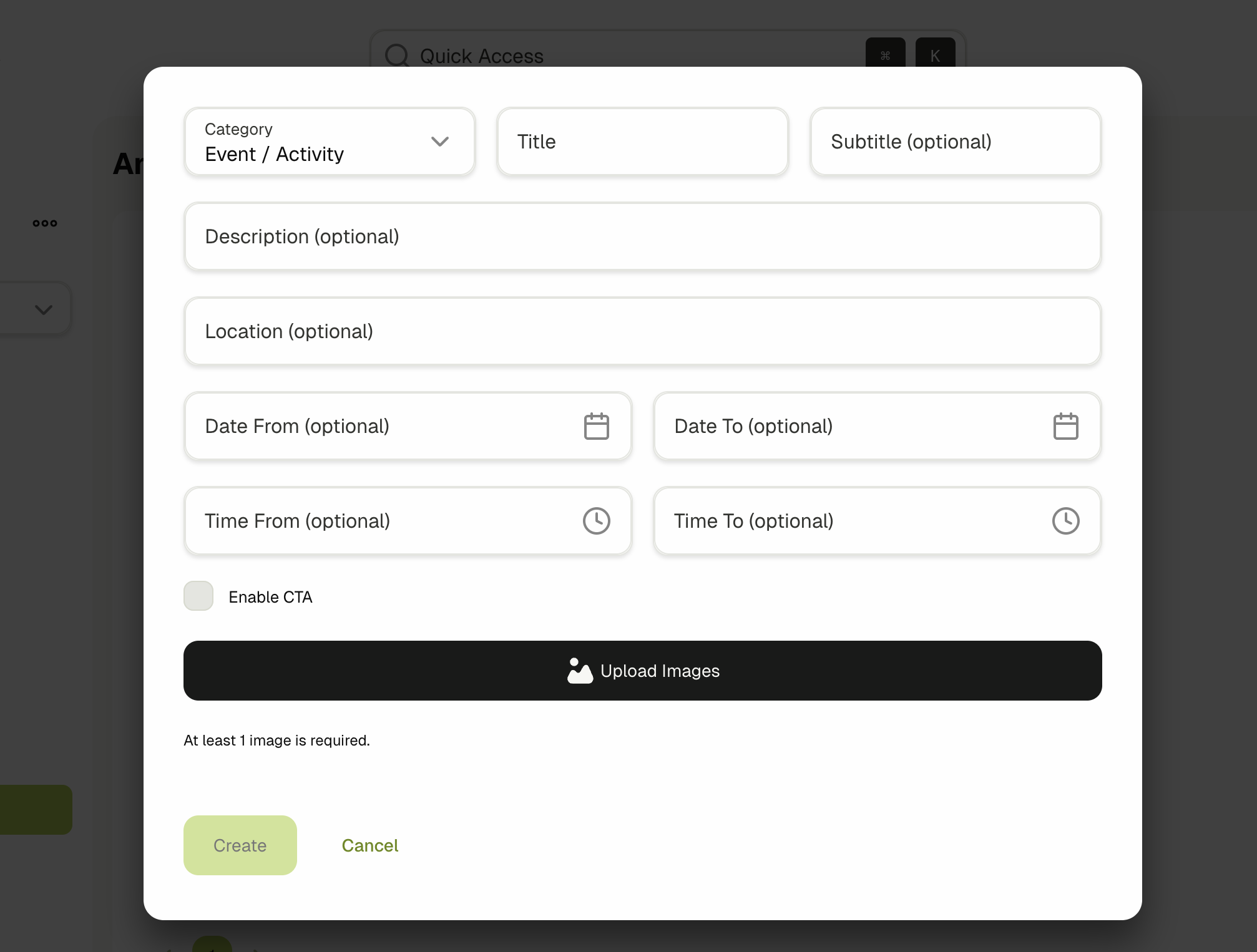Click the image icon in Upload Images

pyautogui.click(x=579, y=671)
